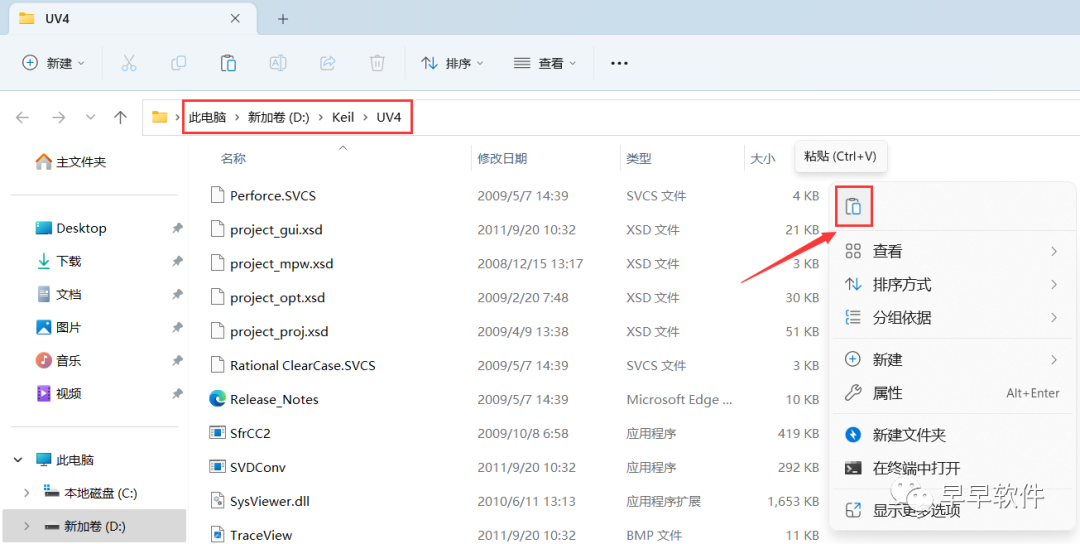Sort by 类型 column header
This screenshot has height=544, width=1080.
[x=638, y=158]
